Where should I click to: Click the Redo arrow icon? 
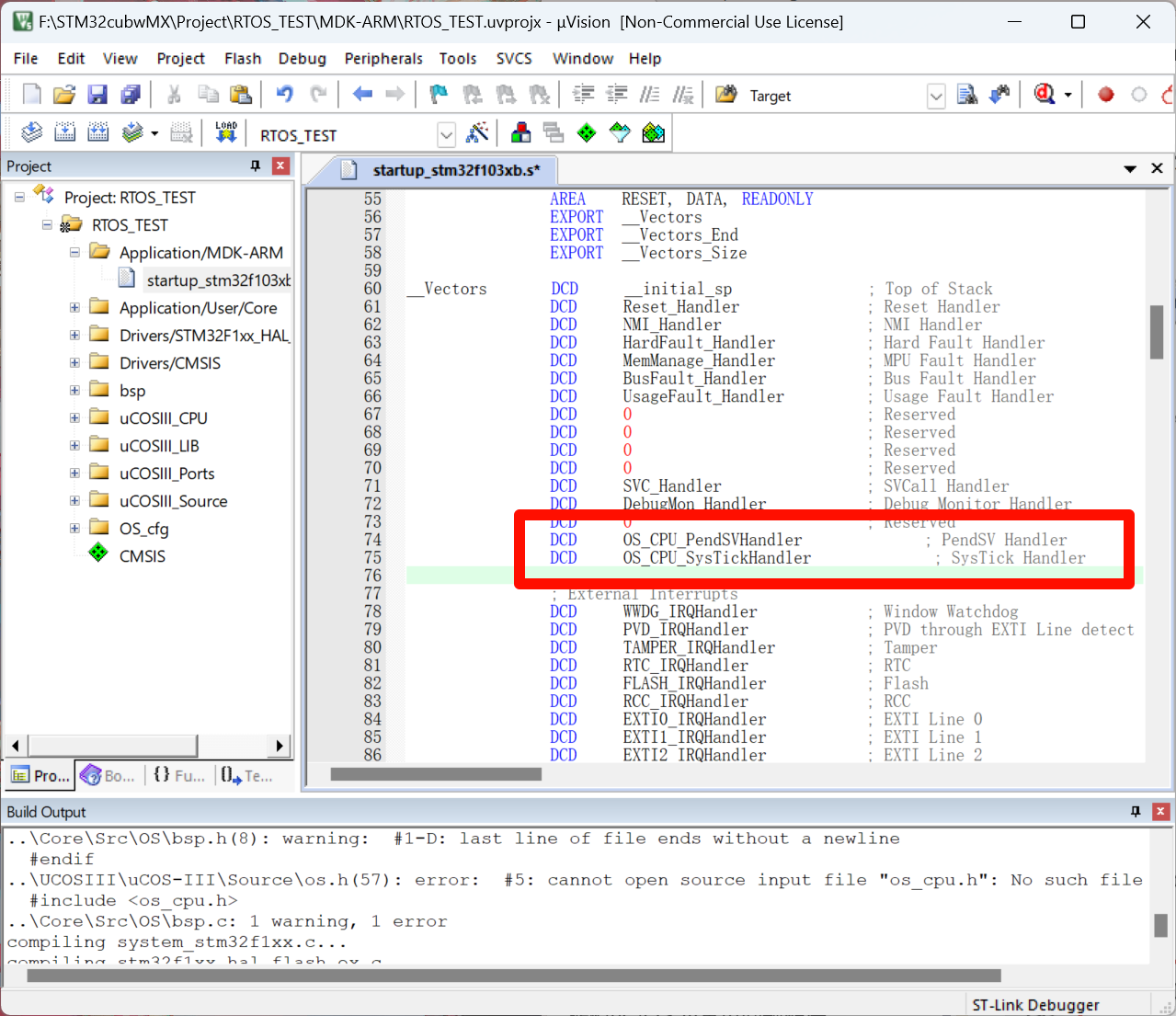click(318, 95)
